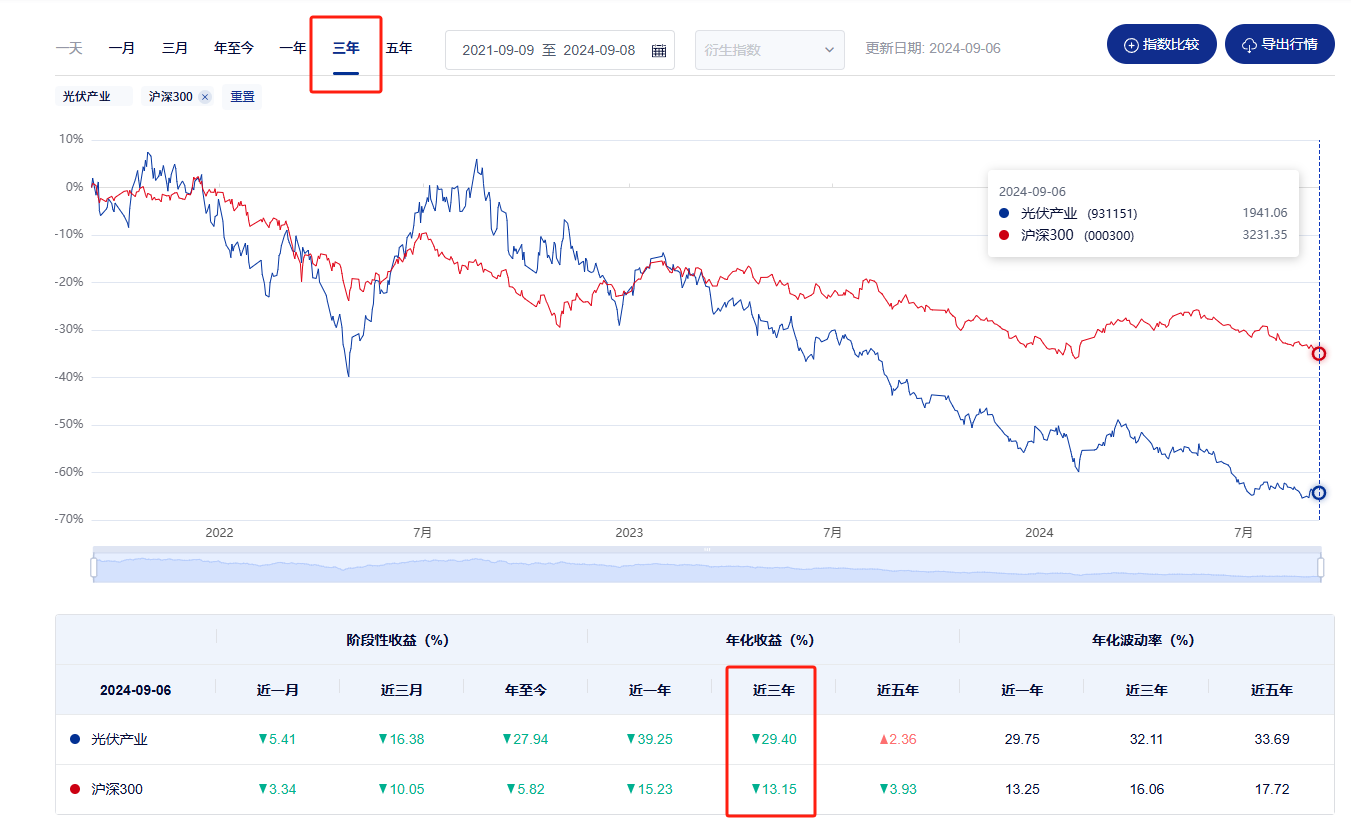
Task: Toggle 沪深300 series via its legend dot
Action: coord(1005,234)
